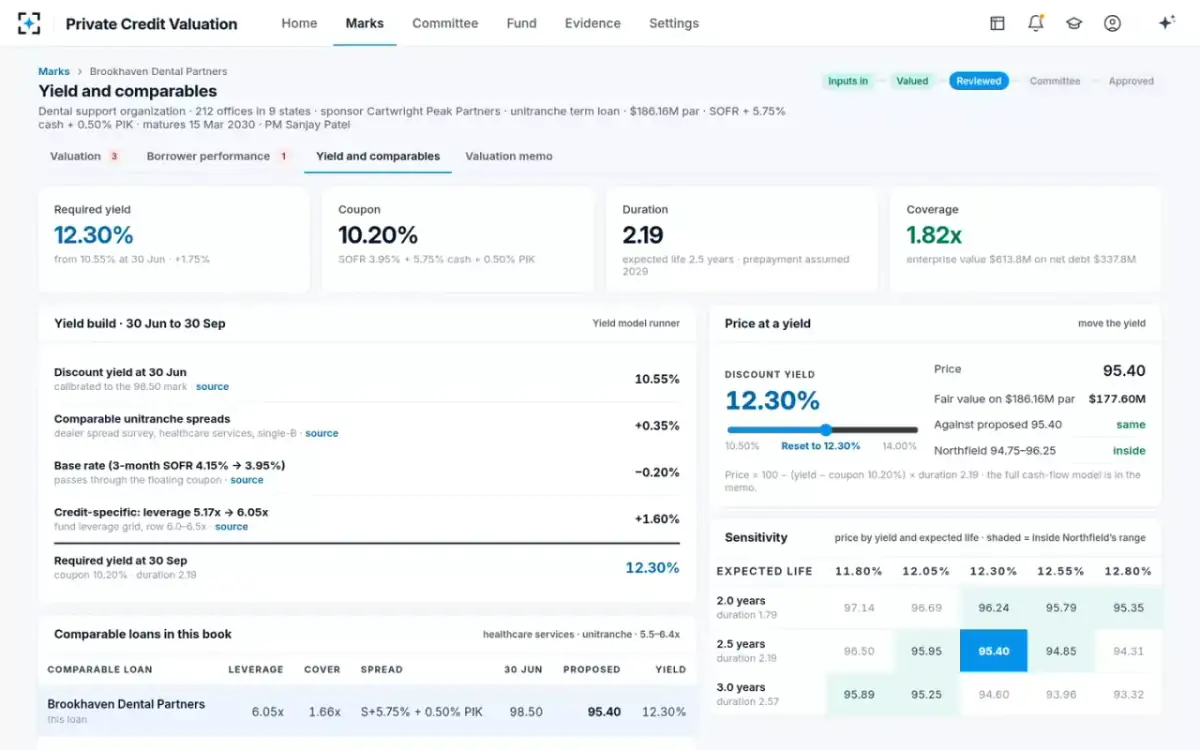Click the Private Credit Valuation logo icon

tap(29, 23)
